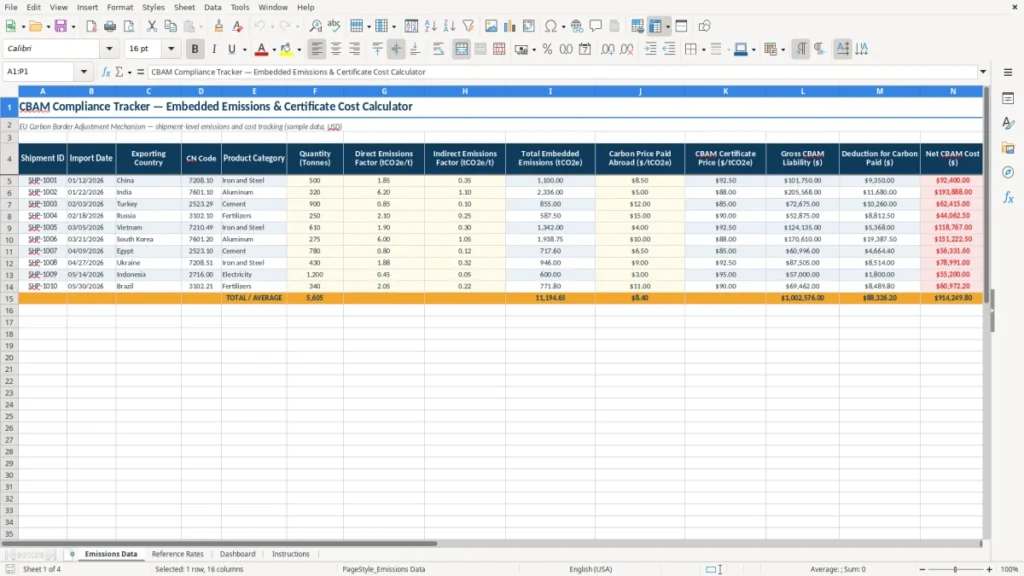1024x576 pixels.
Task: Insert hyperlink globe icon
Action: [x=577, y=26]
